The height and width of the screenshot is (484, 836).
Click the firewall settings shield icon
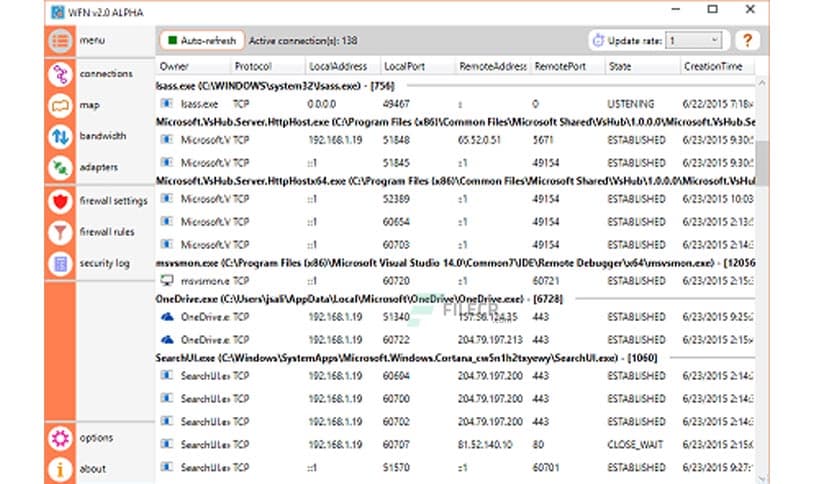60,201
